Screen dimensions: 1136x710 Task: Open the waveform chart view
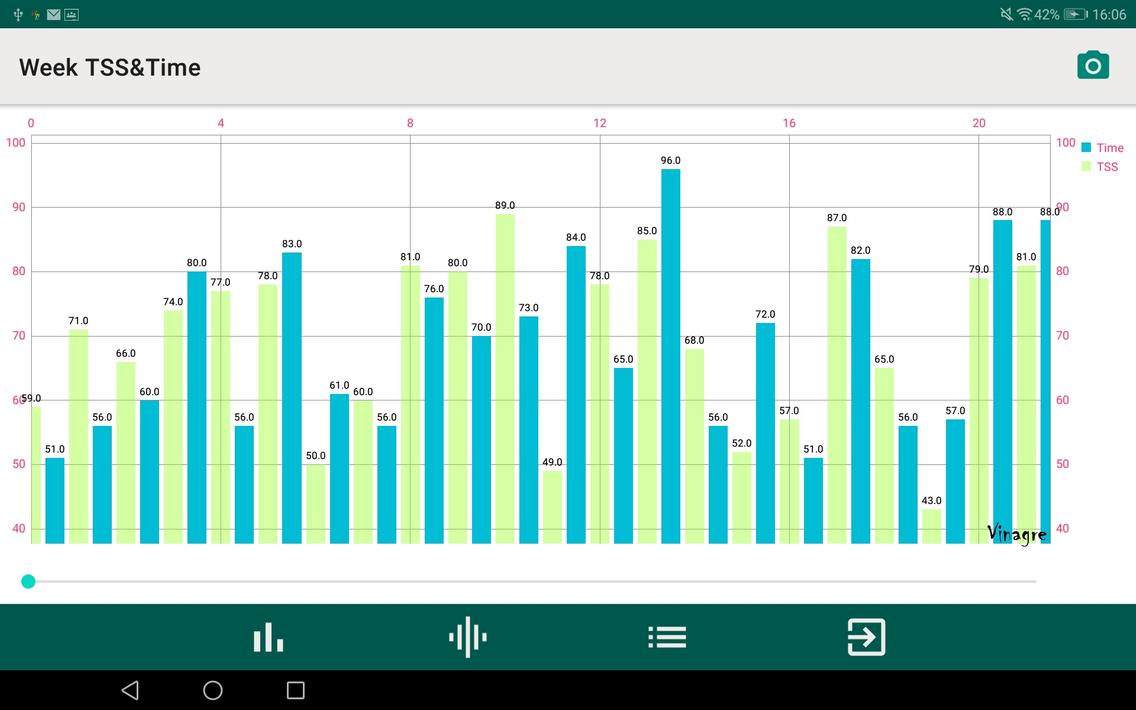pos(467,637)
